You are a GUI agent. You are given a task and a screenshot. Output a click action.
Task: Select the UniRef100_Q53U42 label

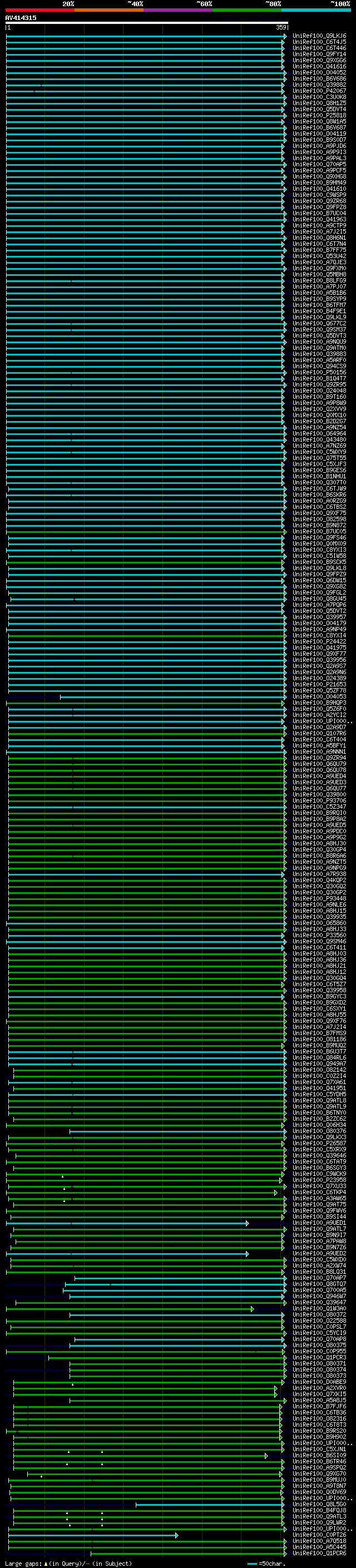319,256
